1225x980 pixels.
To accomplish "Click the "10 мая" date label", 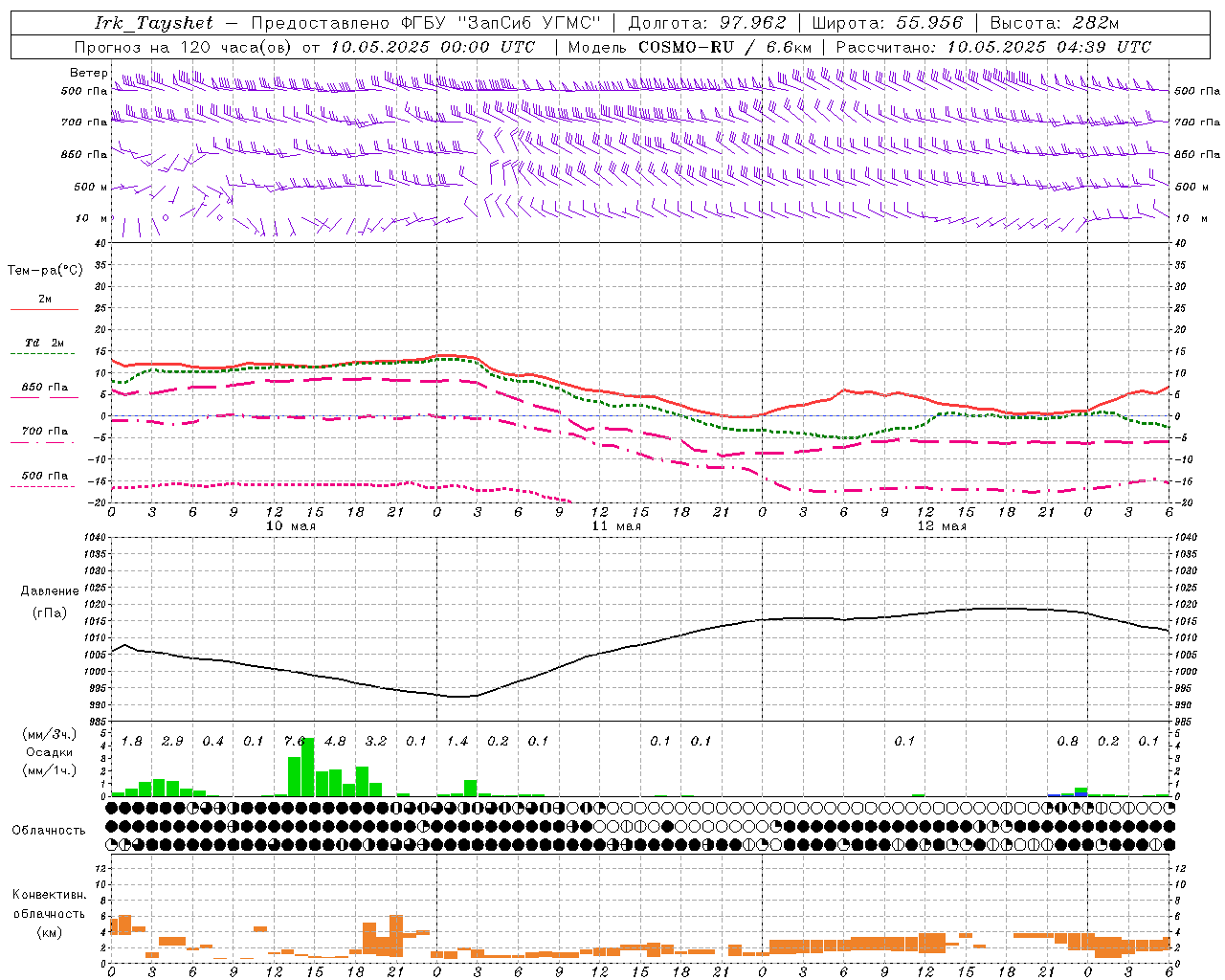I will 291,526.
